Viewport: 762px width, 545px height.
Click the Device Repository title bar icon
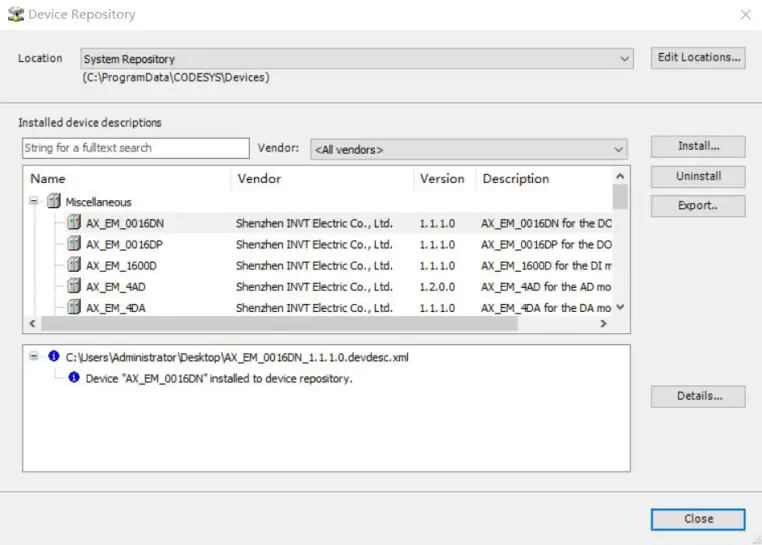[x=16, y=14]
